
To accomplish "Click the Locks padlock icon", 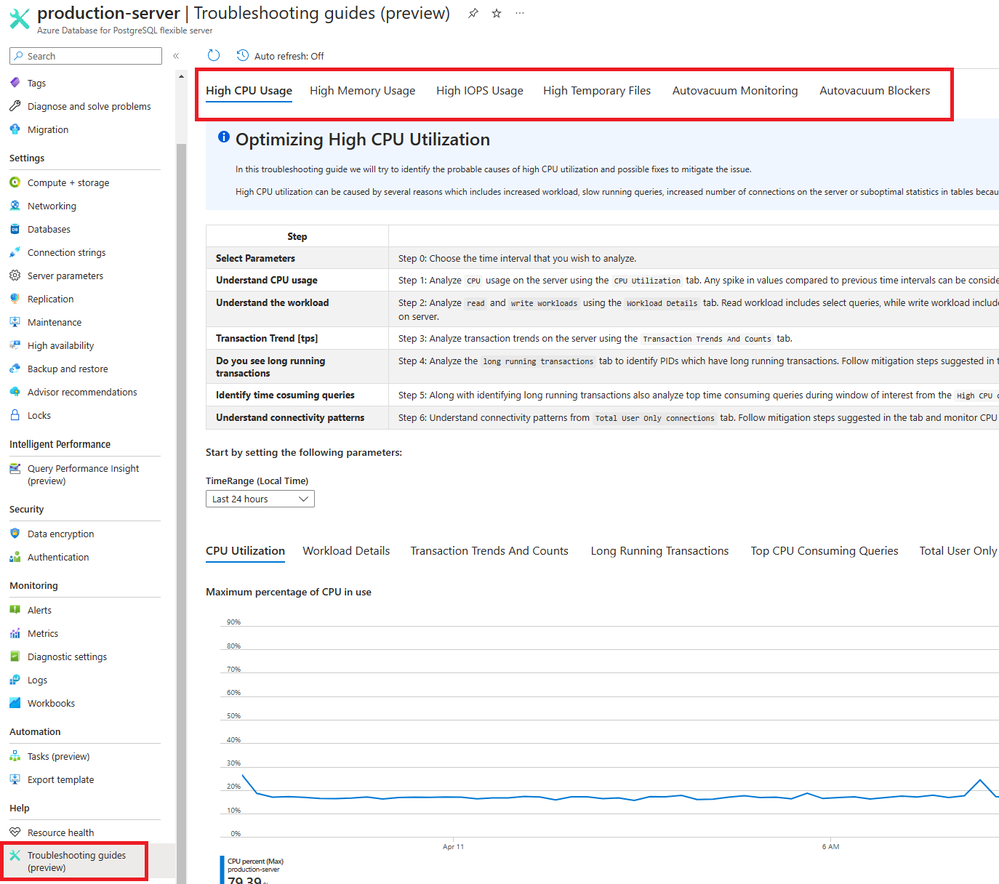I will coord(15,415).
